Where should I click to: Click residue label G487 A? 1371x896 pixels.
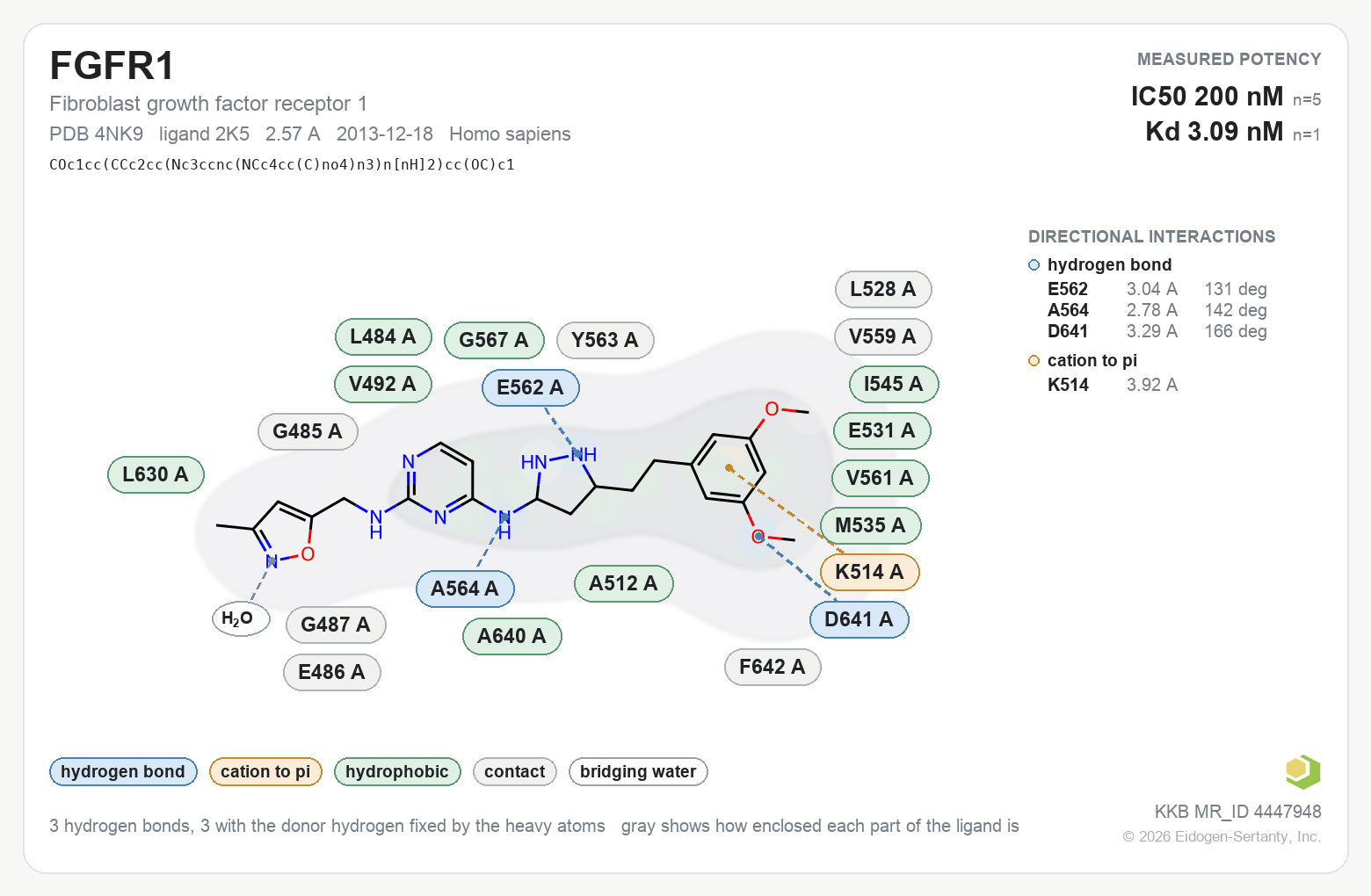pyautogui.click(x=336, y=625)
